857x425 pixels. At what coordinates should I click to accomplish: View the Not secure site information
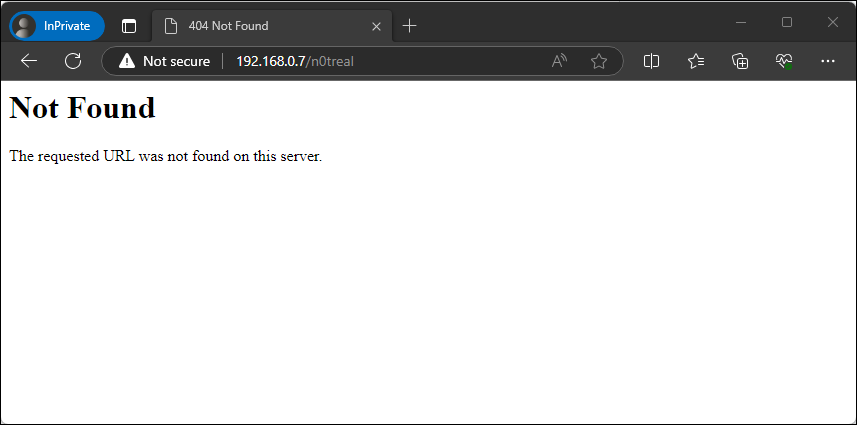click(x=165, y=61)
